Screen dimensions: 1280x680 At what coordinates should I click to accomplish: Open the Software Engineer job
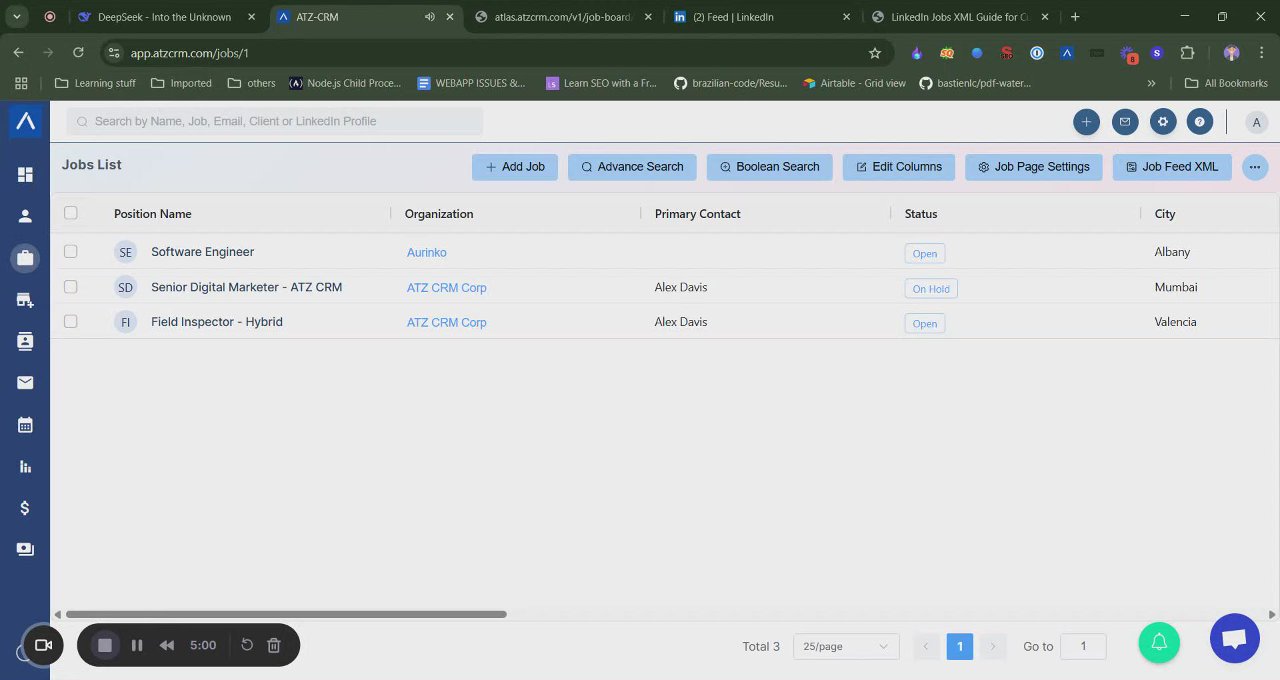(202, 252)
